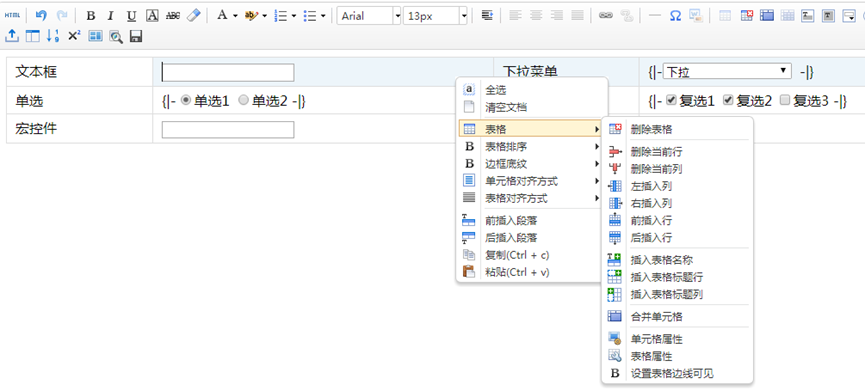The image size is (865, 391).
Task: Click 左插入列 in the submenu
Action: (x=677, y=186)
